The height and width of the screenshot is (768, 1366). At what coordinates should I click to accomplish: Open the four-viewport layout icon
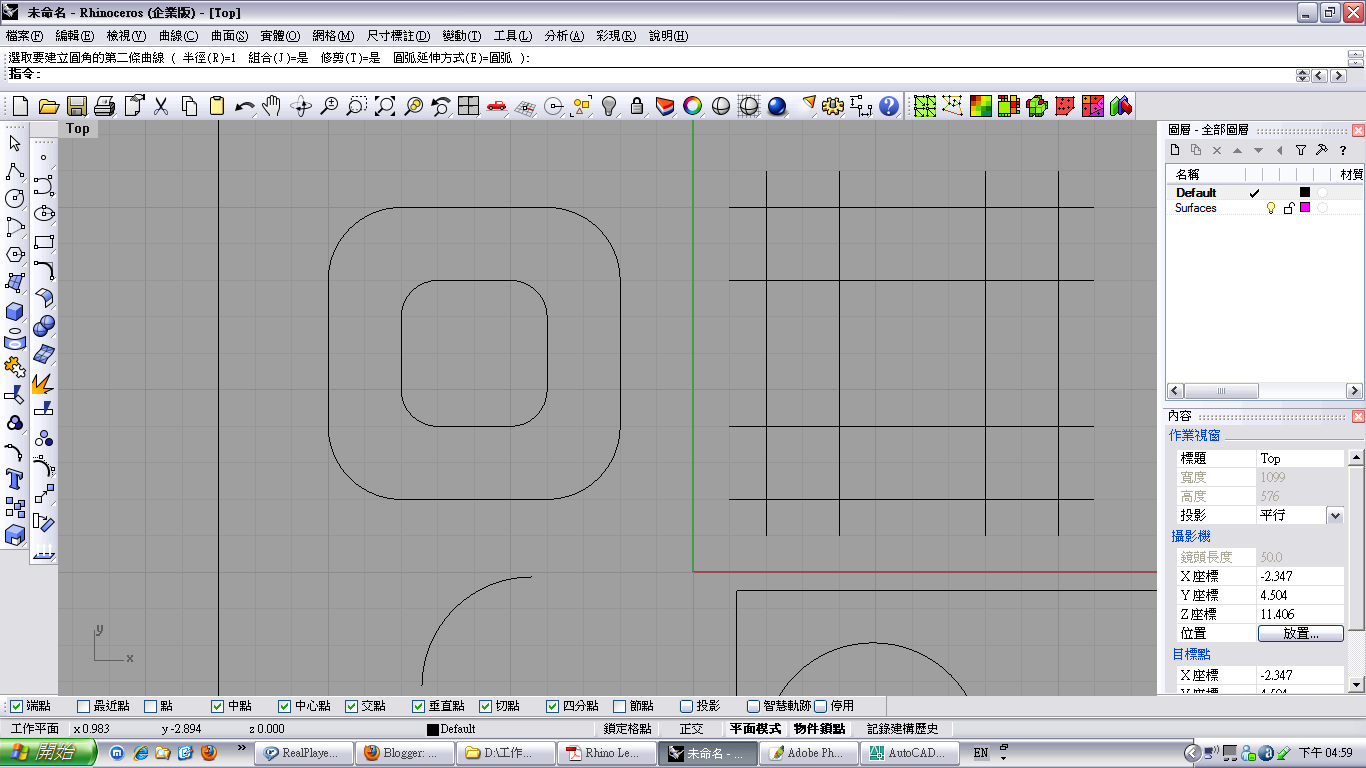[x=469, y=105]
